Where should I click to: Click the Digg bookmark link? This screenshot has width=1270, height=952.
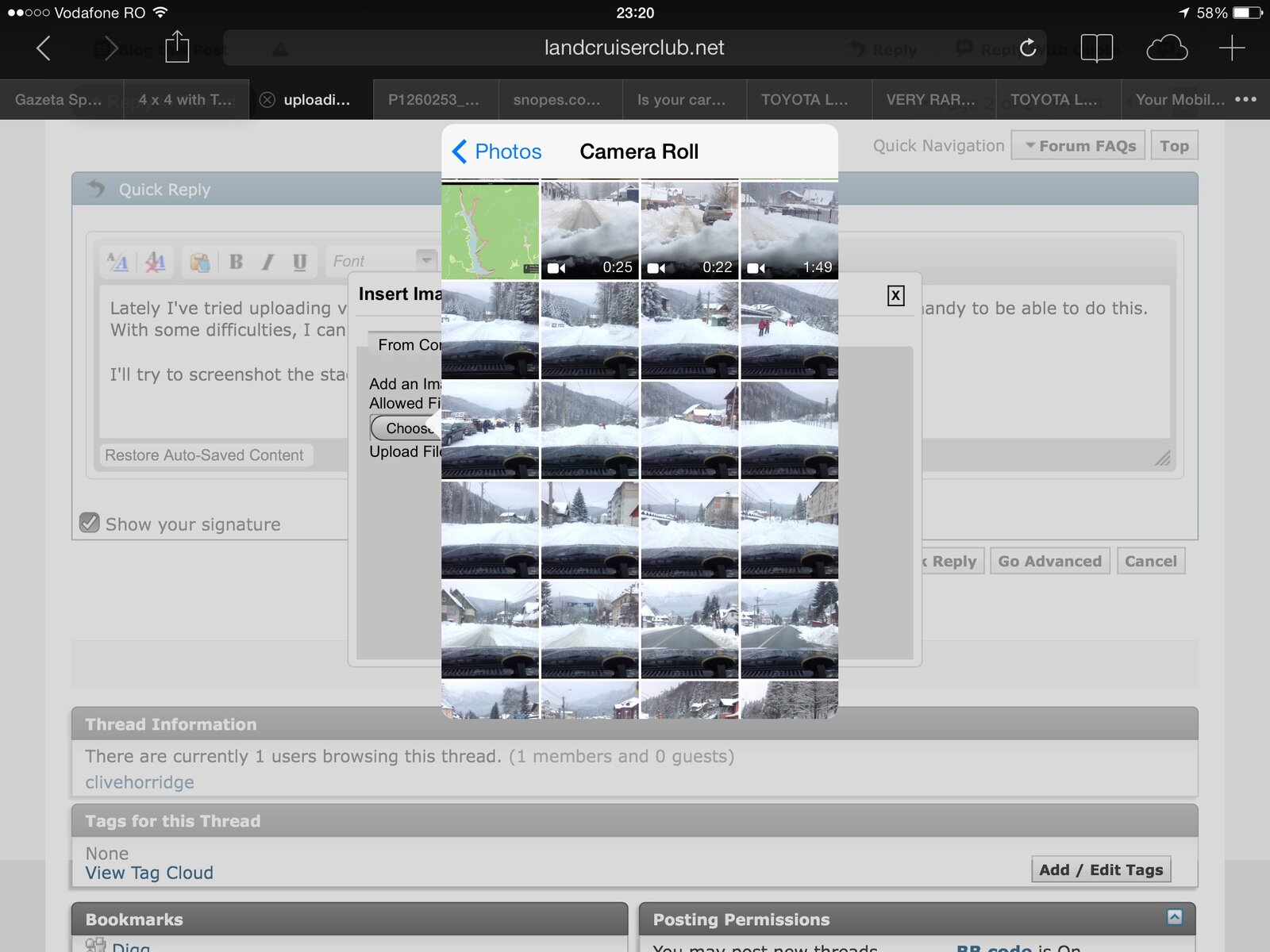point(131,946)
